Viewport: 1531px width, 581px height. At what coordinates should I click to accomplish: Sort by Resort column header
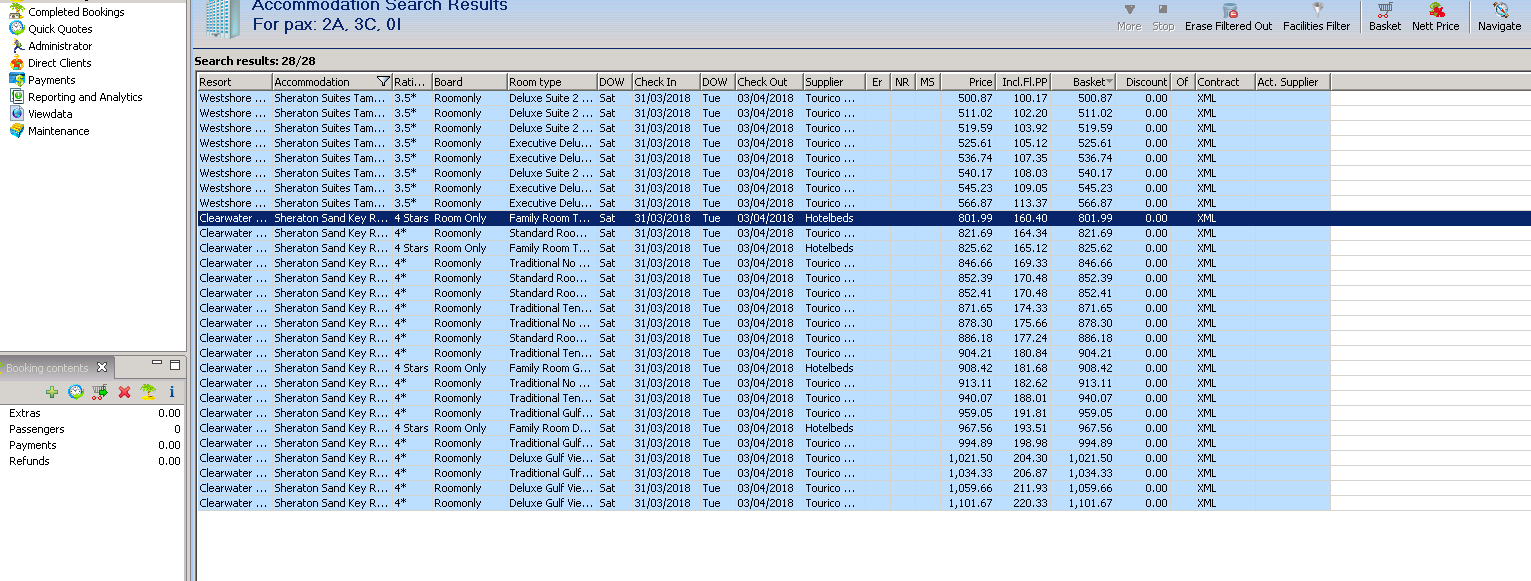[x=234, y=82]
